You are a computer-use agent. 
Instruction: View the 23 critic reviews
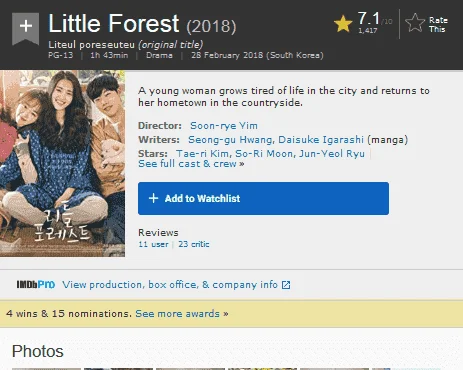[194, 244]
